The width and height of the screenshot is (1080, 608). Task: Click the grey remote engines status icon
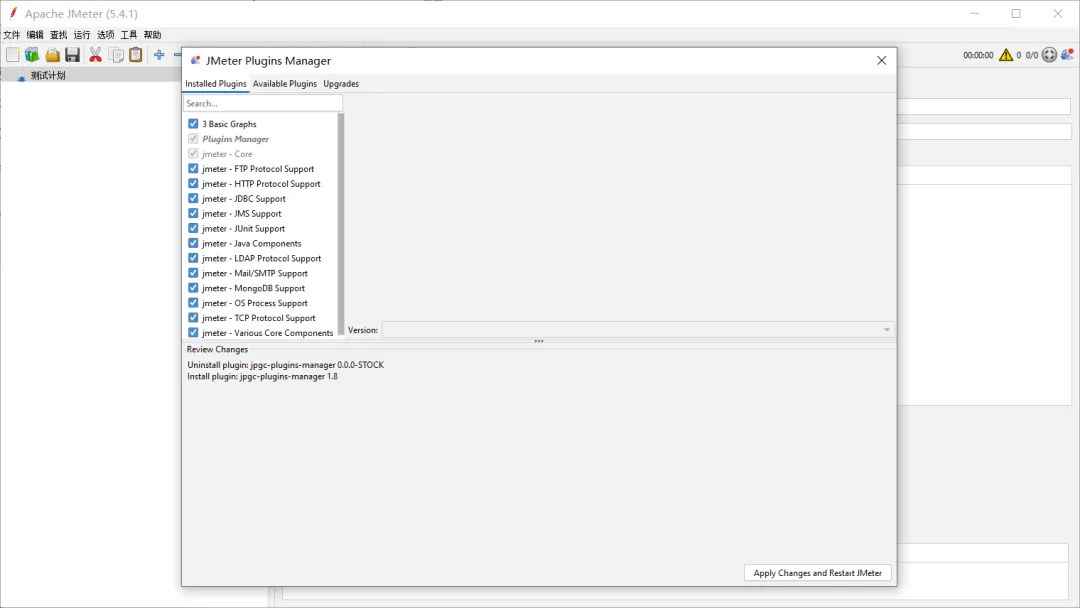pyautogui.click(x=1049, y=55)
